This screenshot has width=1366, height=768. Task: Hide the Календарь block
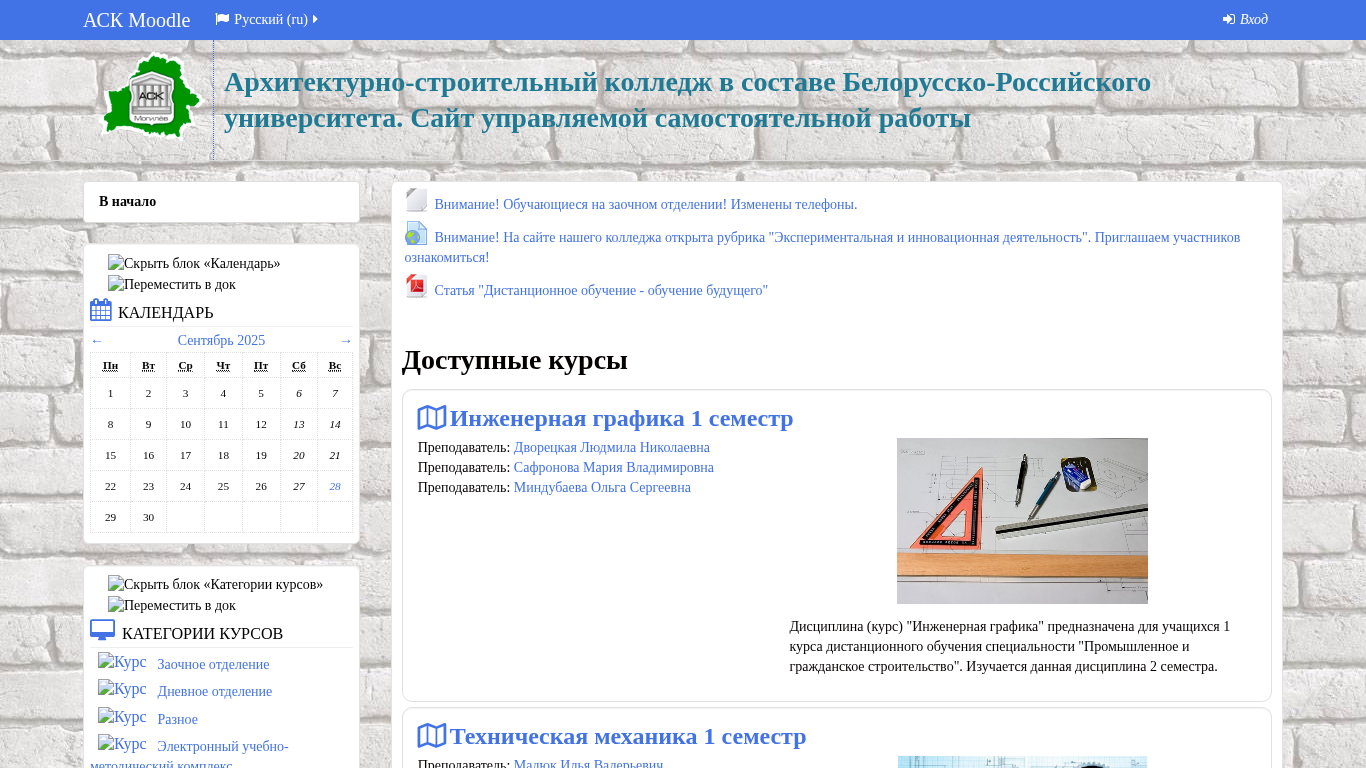(194, 264)
